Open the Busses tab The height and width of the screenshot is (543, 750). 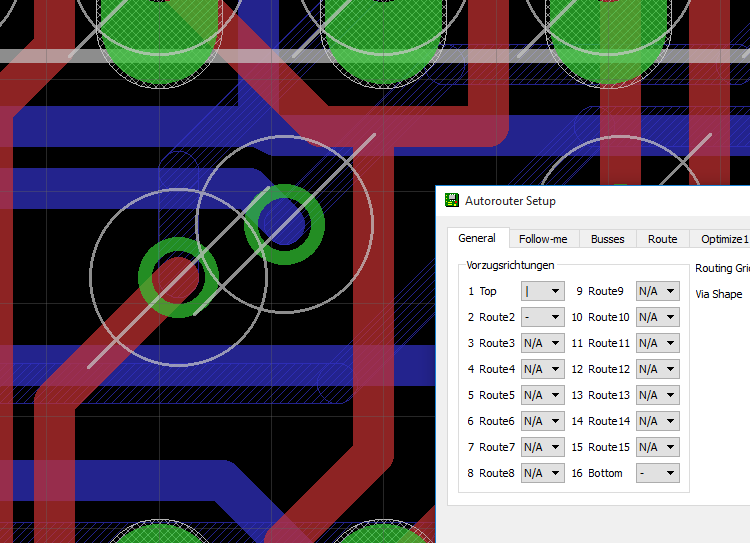tap(607, 239)
